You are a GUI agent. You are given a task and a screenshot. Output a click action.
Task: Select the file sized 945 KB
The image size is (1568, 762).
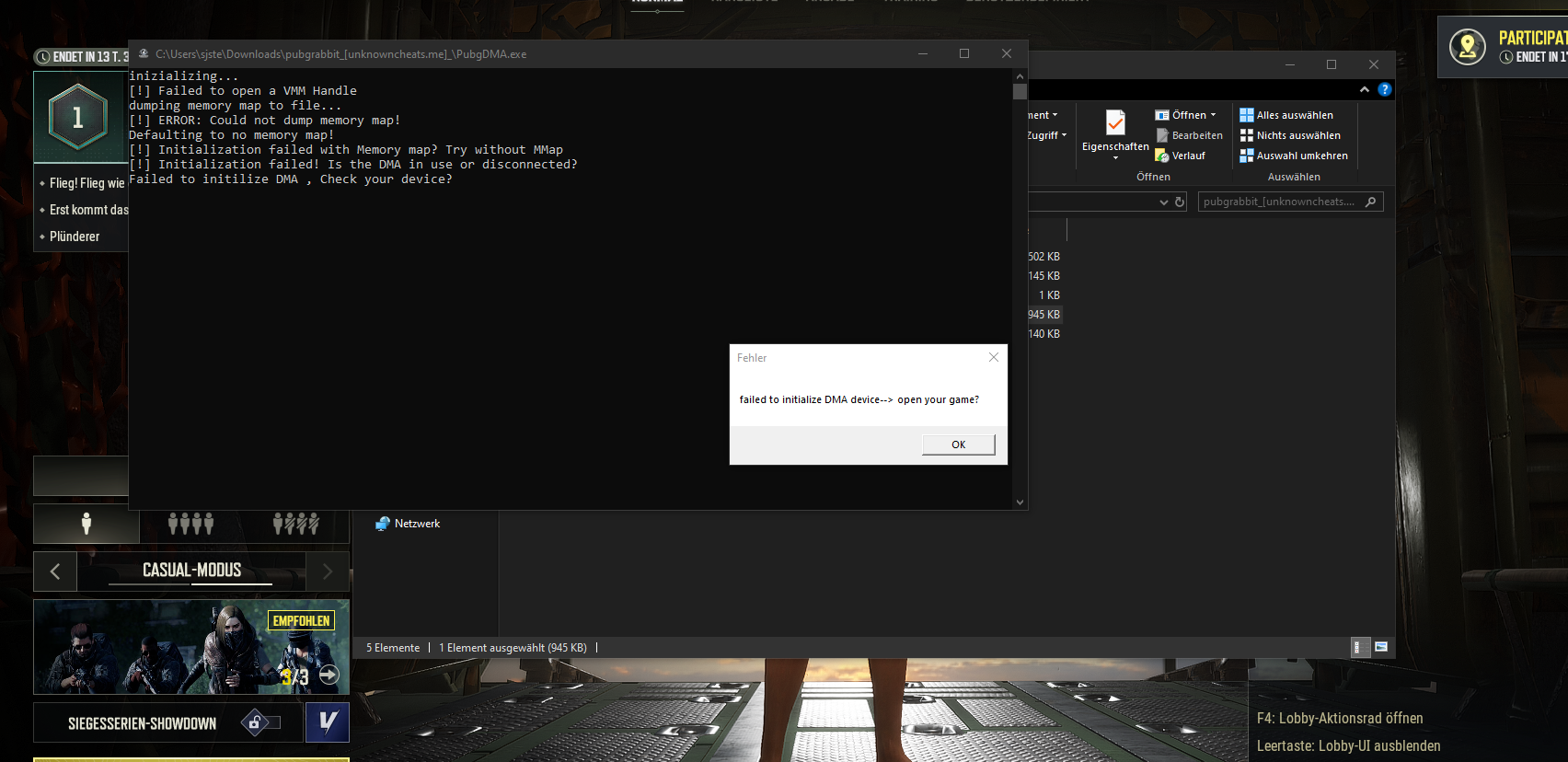point(1044,315)
